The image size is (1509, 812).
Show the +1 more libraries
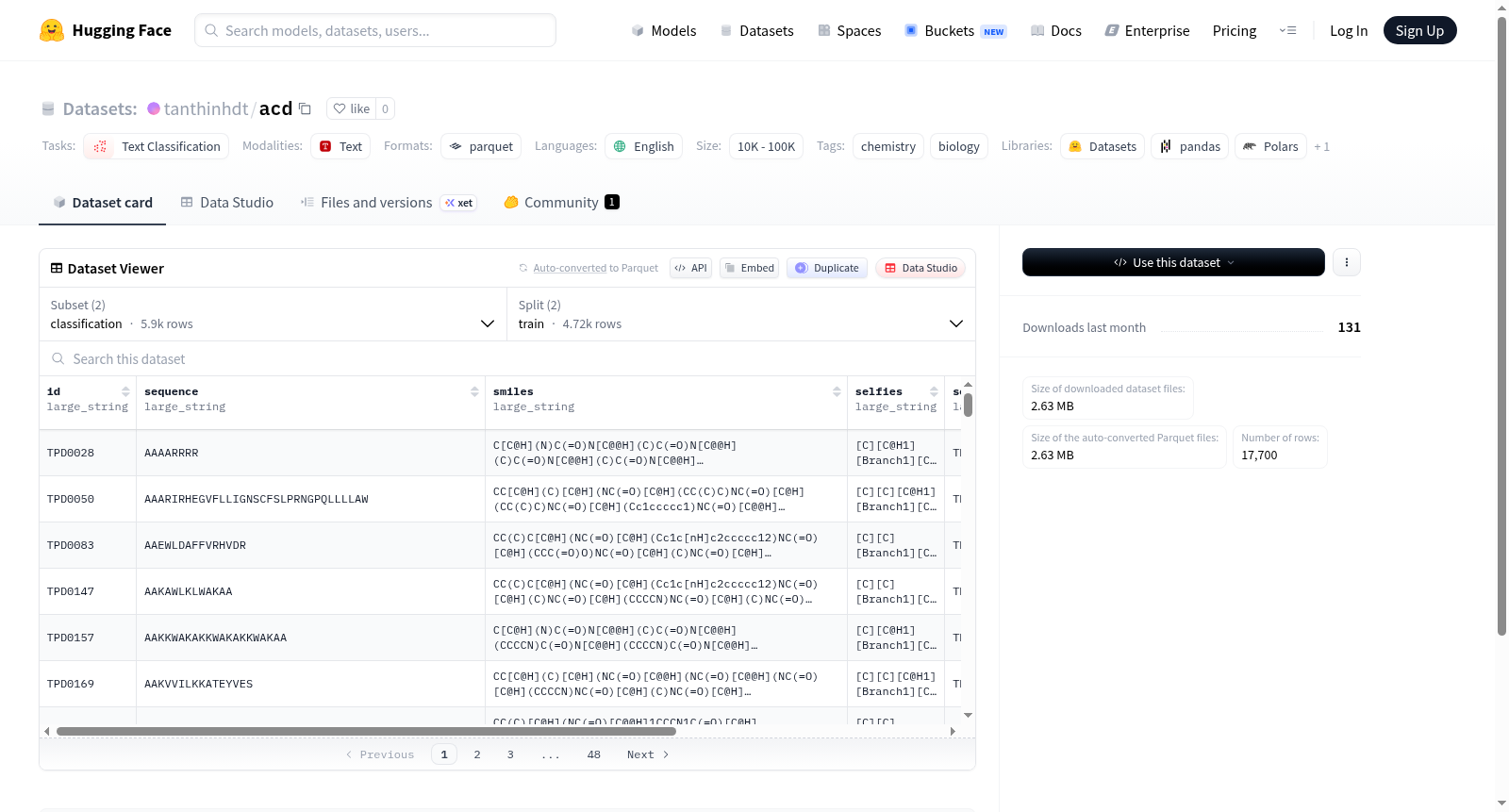click(x=1322, y=146)
